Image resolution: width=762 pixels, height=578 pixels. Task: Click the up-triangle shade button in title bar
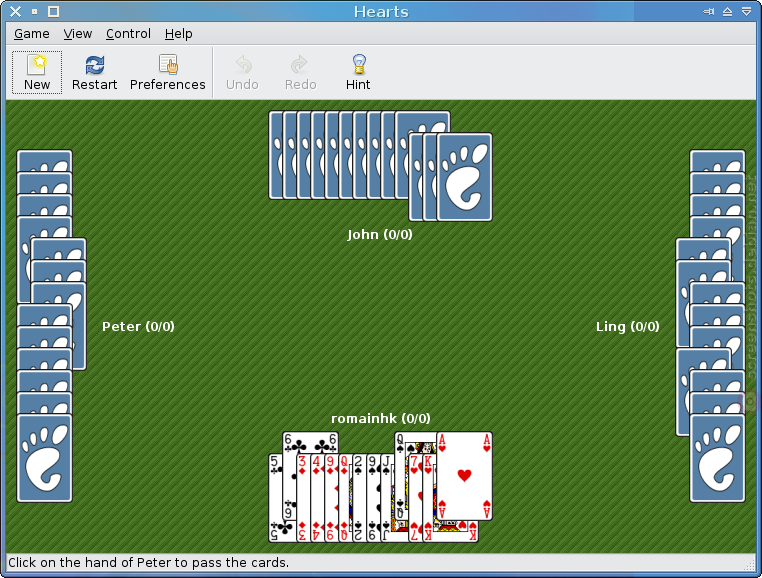pos(727,11)
